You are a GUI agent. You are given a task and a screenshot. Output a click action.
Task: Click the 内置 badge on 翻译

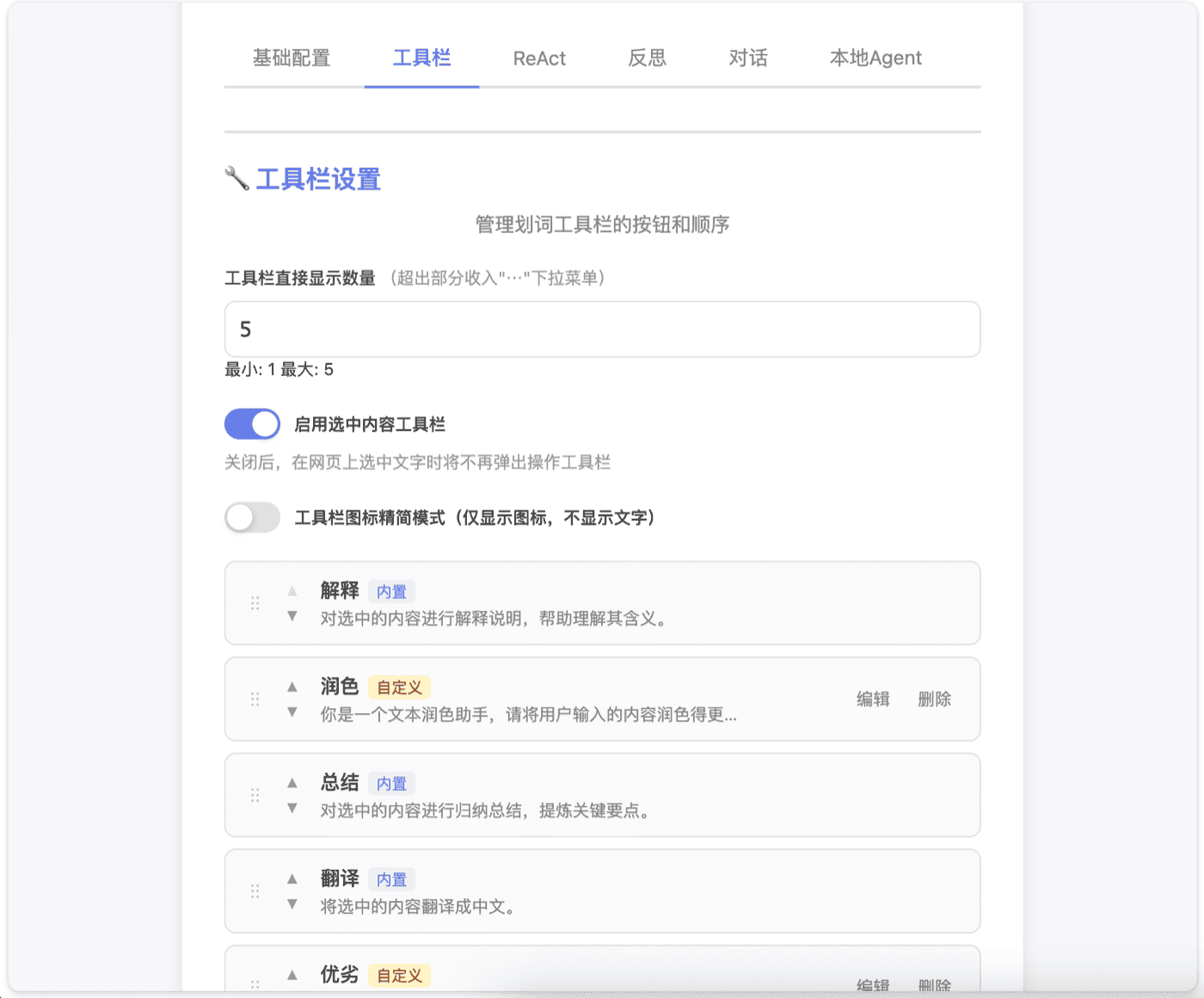click(x=391, y=879)
